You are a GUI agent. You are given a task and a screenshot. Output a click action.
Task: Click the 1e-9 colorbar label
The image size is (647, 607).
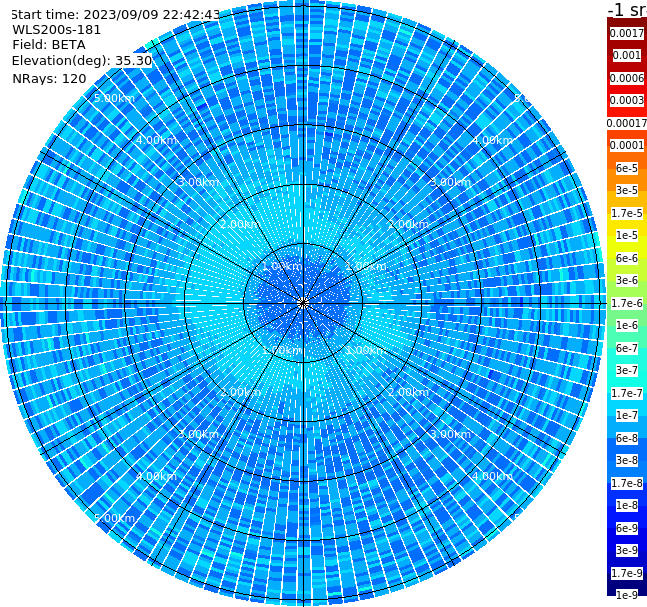click(x=627, y=595)
